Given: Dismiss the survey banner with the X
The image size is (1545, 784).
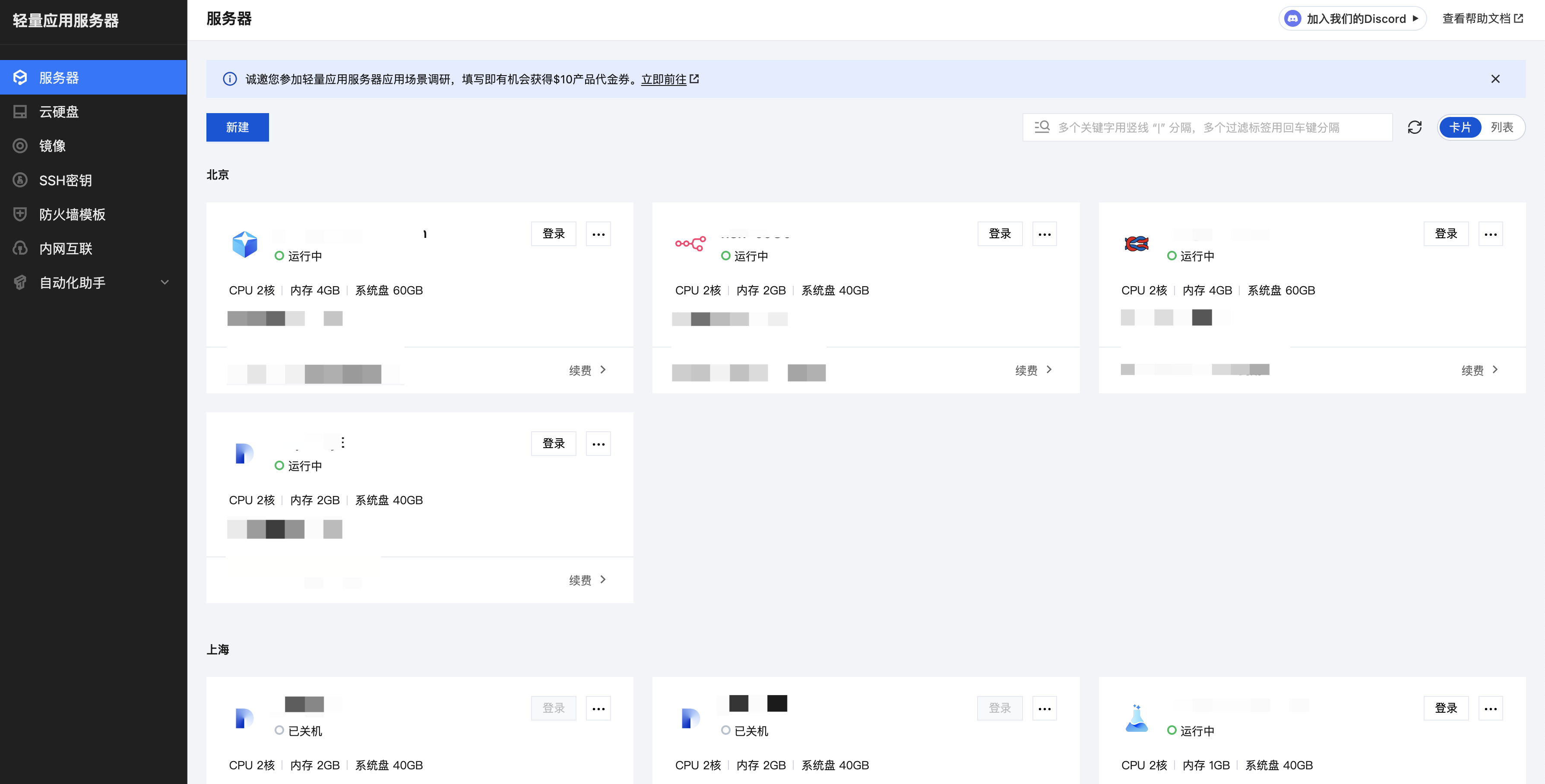Looking at the screenshot, I should 1495,79.
